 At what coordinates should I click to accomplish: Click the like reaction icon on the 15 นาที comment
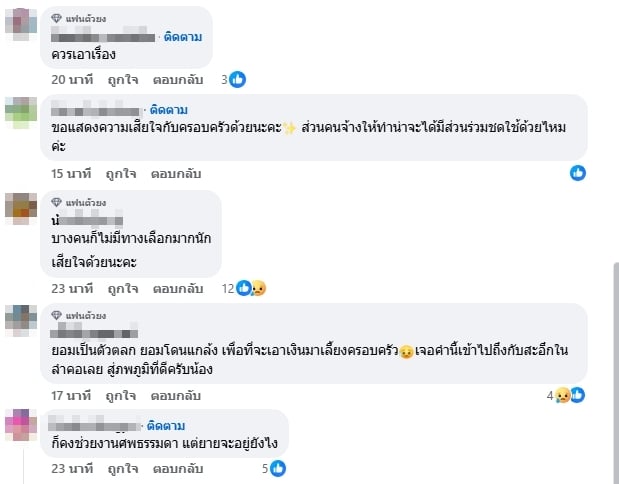[x=577, y=173]
